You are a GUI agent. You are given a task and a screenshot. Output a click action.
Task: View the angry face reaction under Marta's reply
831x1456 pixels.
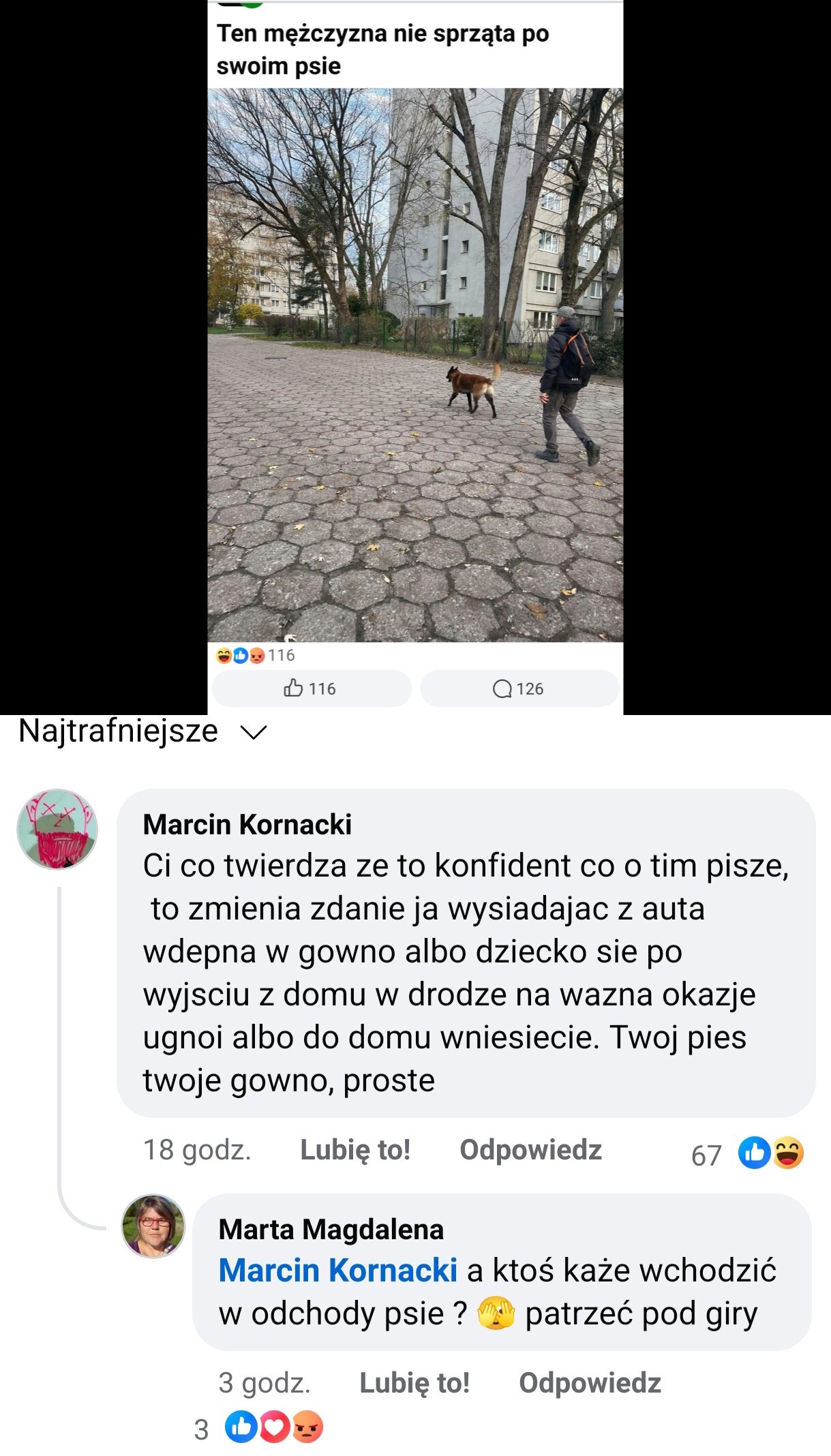307,1427
